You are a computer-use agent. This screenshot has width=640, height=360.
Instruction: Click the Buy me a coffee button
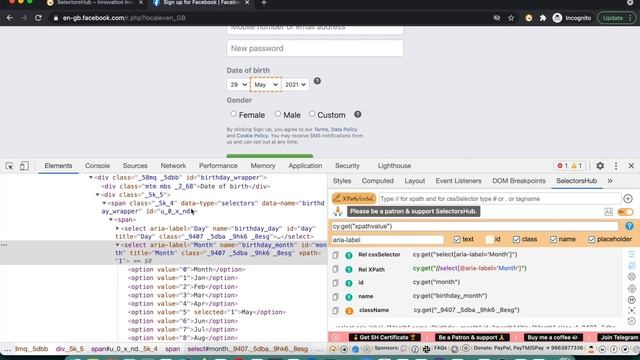552,338
